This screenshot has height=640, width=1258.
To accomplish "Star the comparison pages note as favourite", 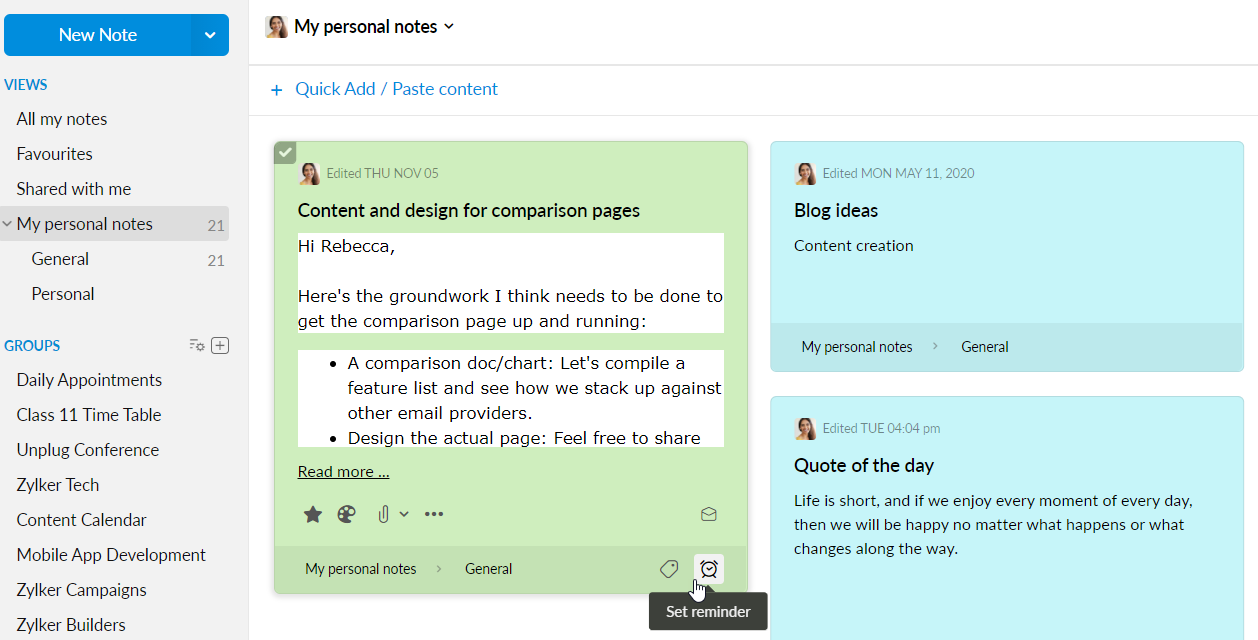I will (x=312, y=513).
